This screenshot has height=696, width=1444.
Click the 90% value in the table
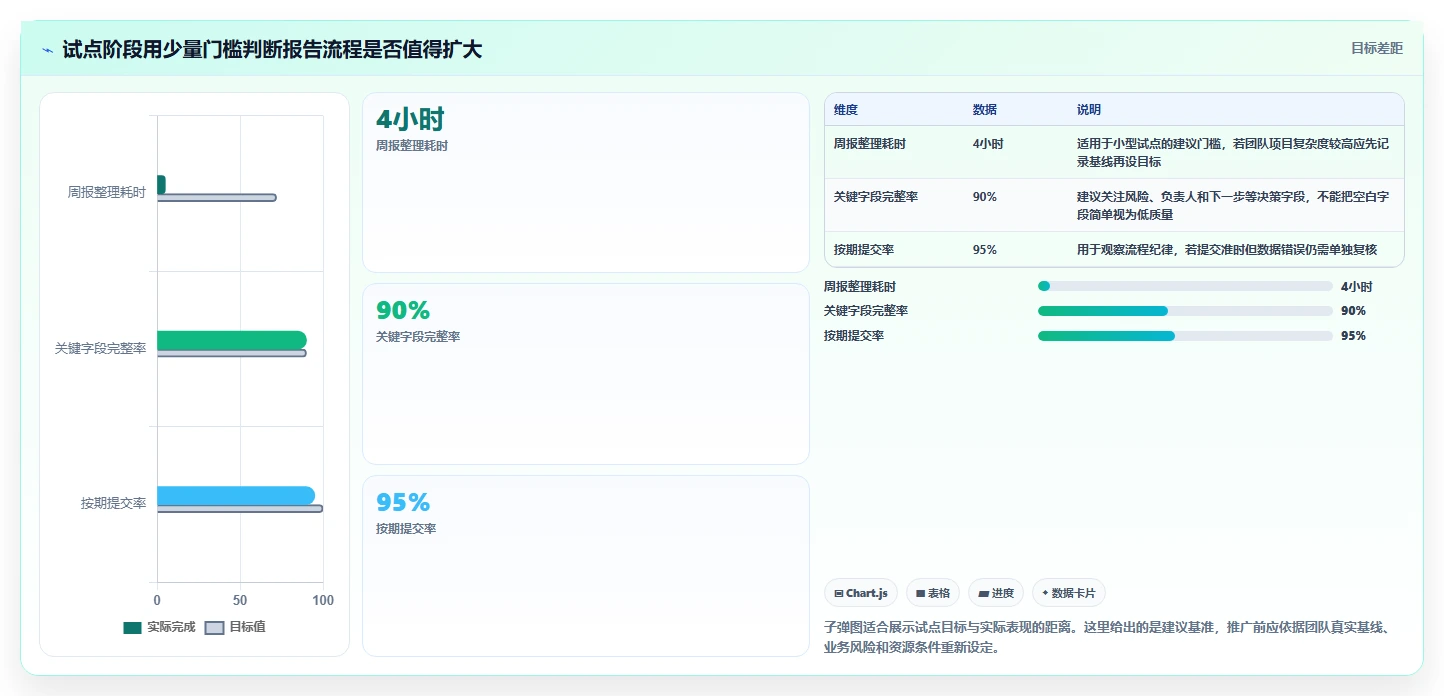(985, 196)
